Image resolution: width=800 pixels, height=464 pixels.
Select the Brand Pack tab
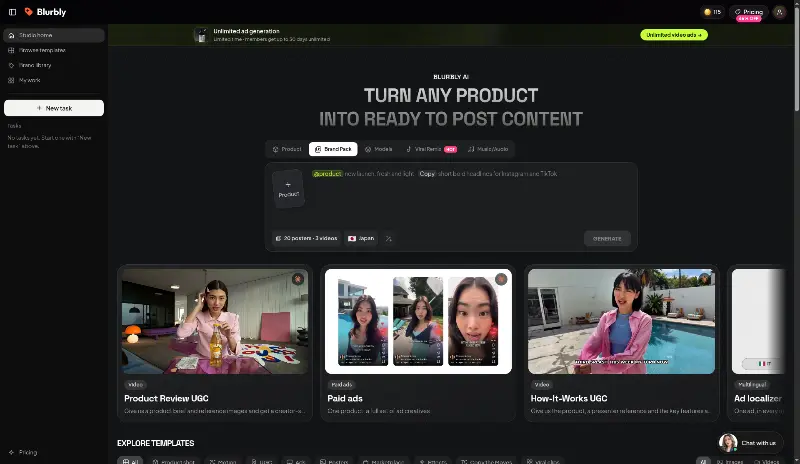(x=333, y=149)
